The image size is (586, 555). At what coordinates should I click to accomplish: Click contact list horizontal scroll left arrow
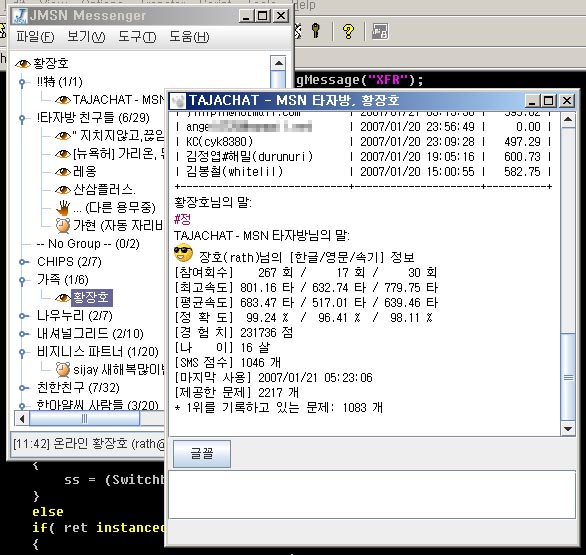click(x=22, y=419)
